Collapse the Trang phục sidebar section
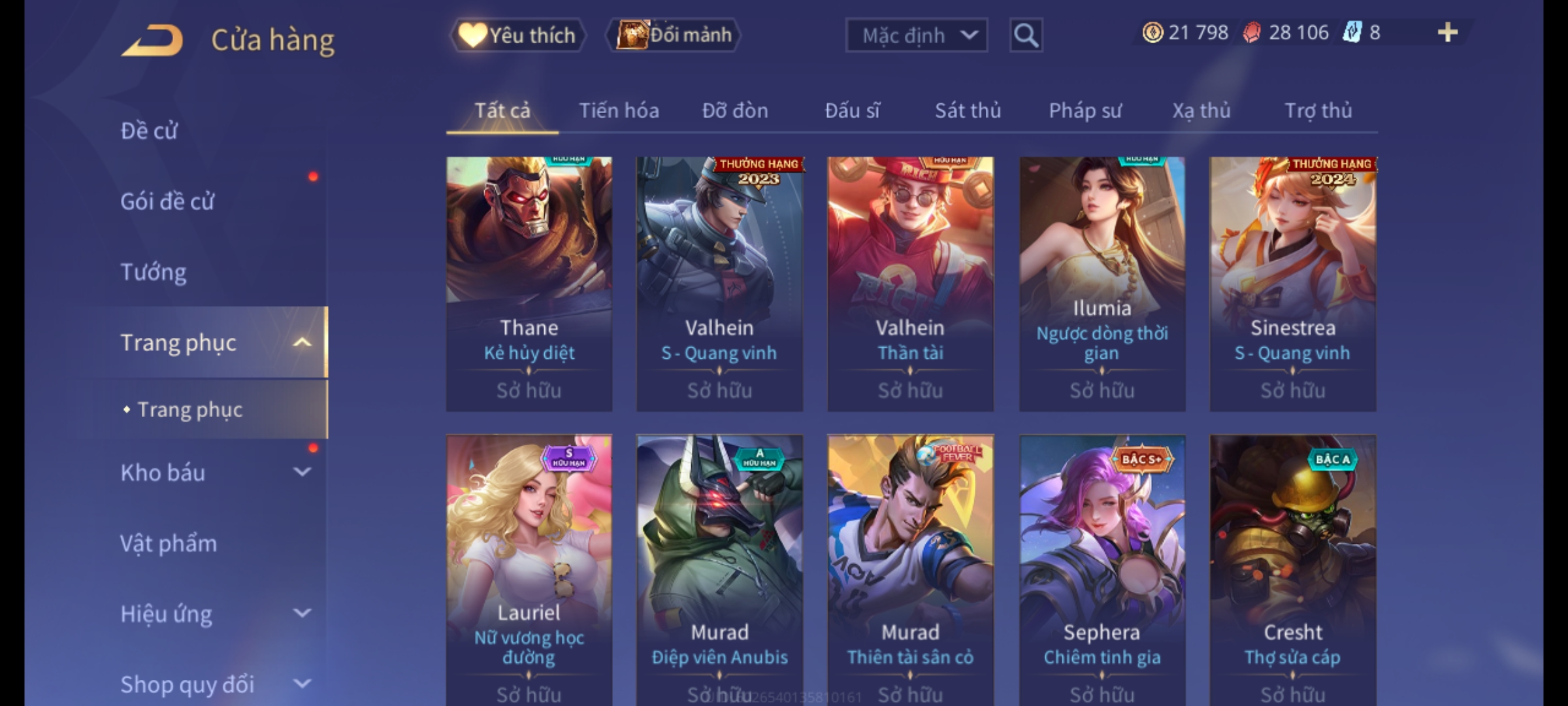Viewport: 1568px width, 706px height. click(302, 343)
